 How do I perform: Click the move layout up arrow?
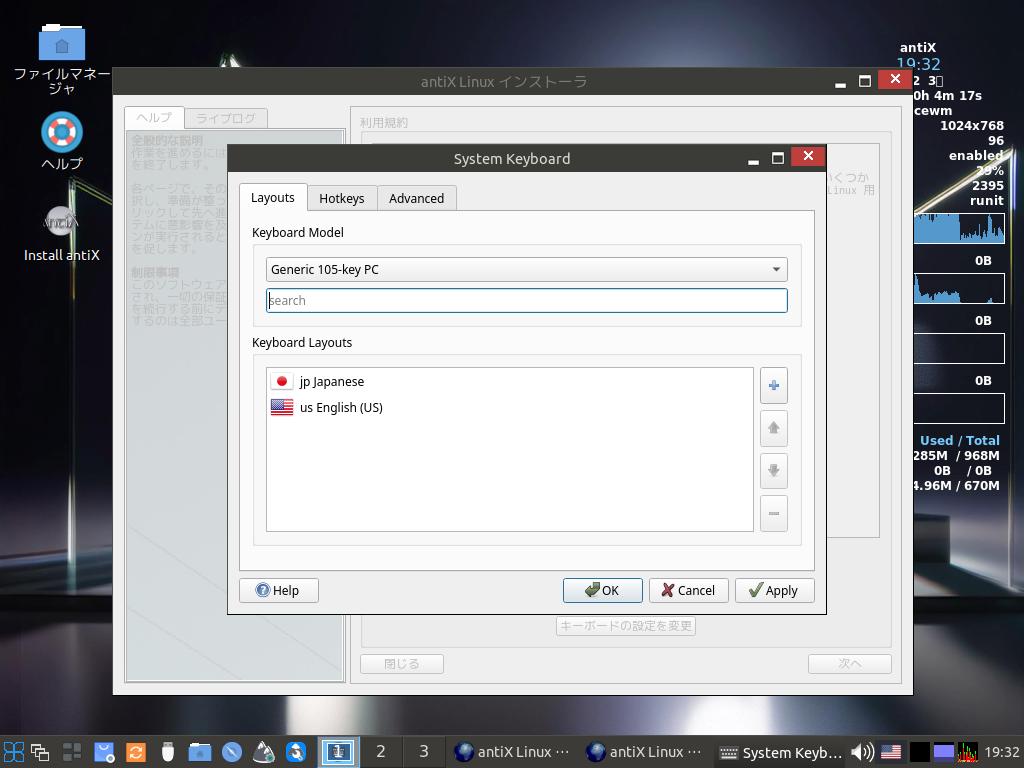point(773,428)
